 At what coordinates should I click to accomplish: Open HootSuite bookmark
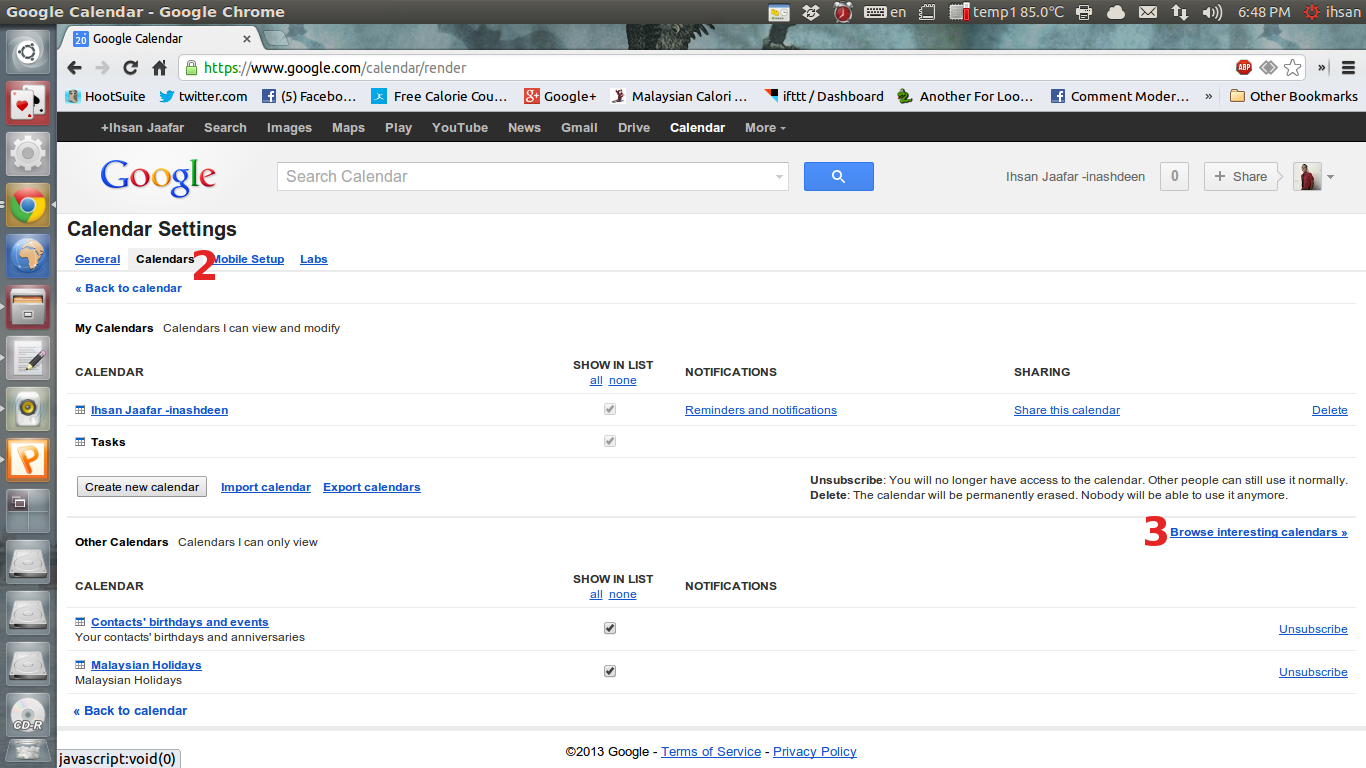click(x=105, y=96)
